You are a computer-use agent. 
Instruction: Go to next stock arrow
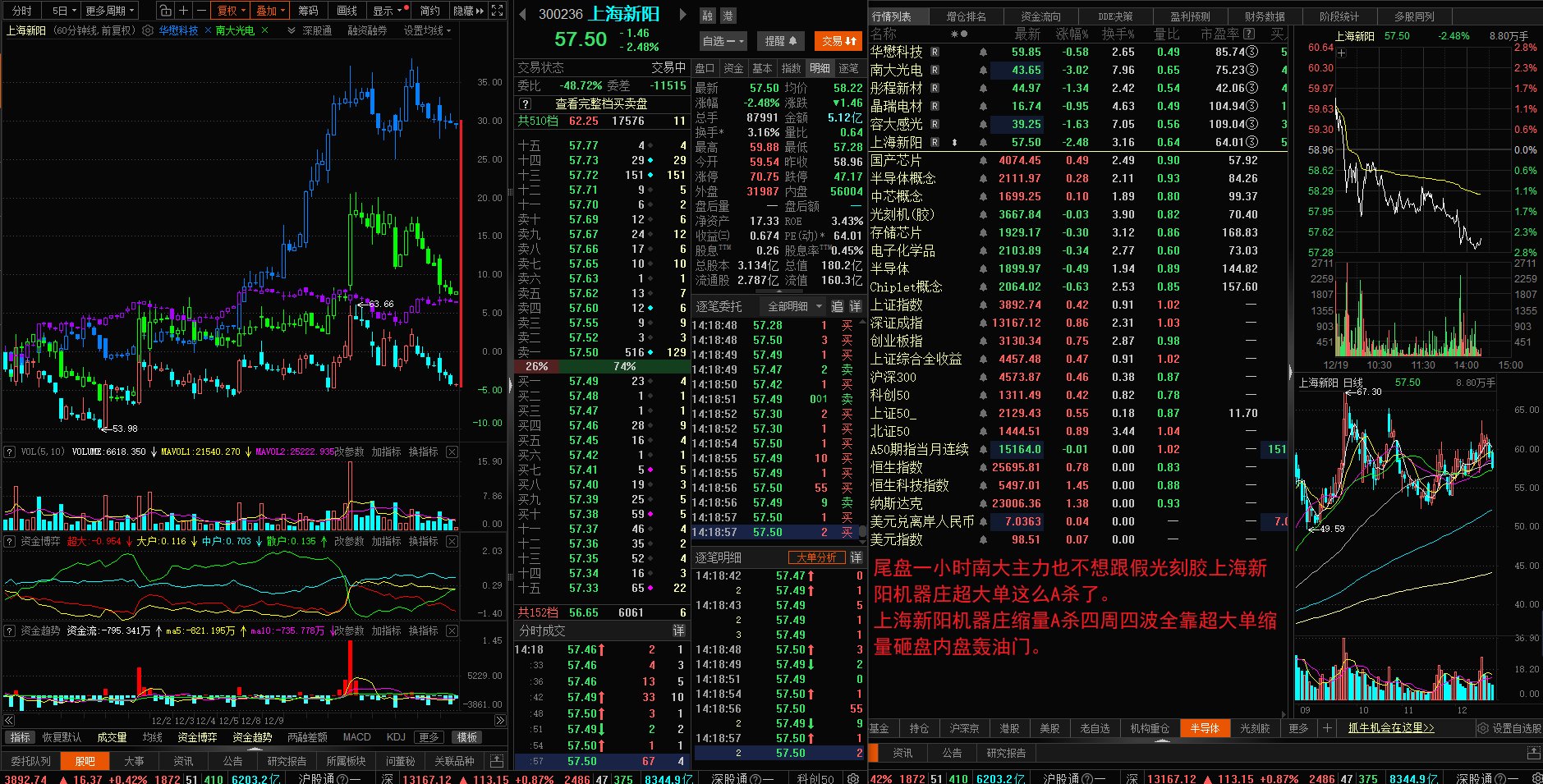682,15
